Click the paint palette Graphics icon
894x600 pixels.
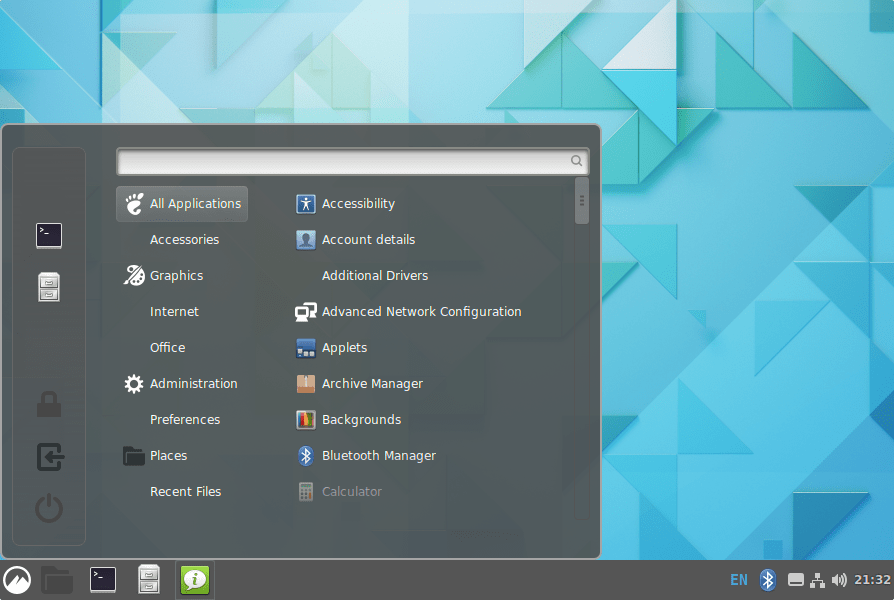[134, 275]
